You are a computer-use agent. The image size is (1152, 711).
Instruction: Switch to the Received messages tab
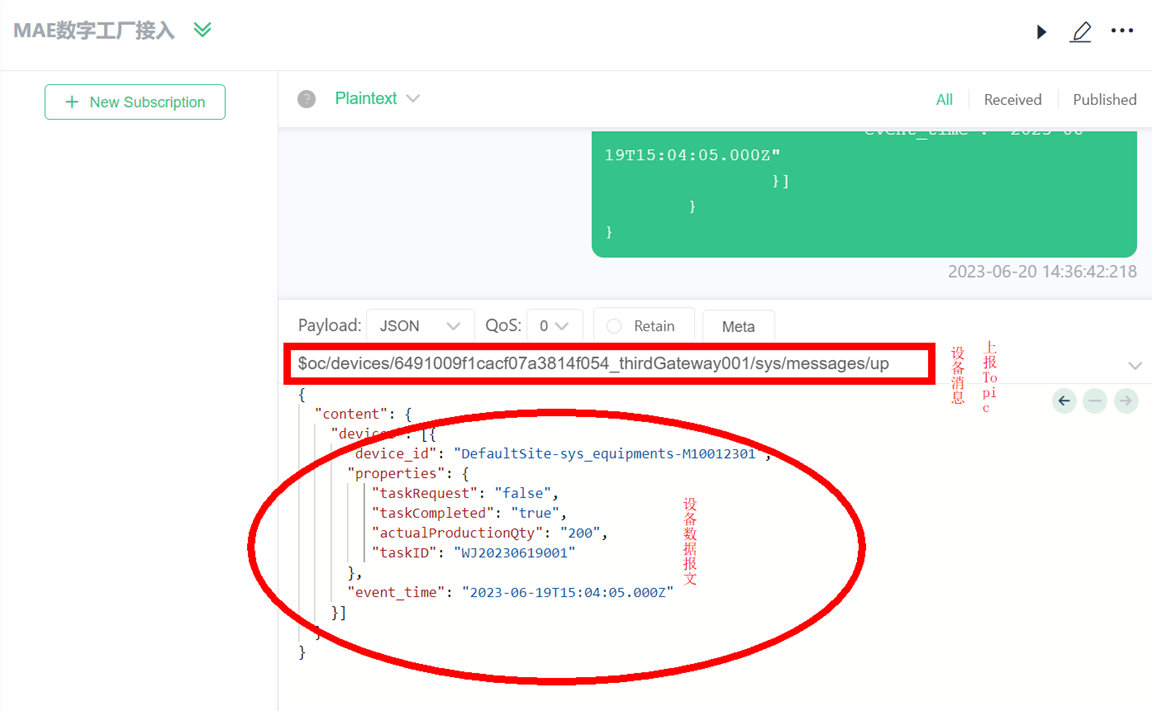[1012, 100]
